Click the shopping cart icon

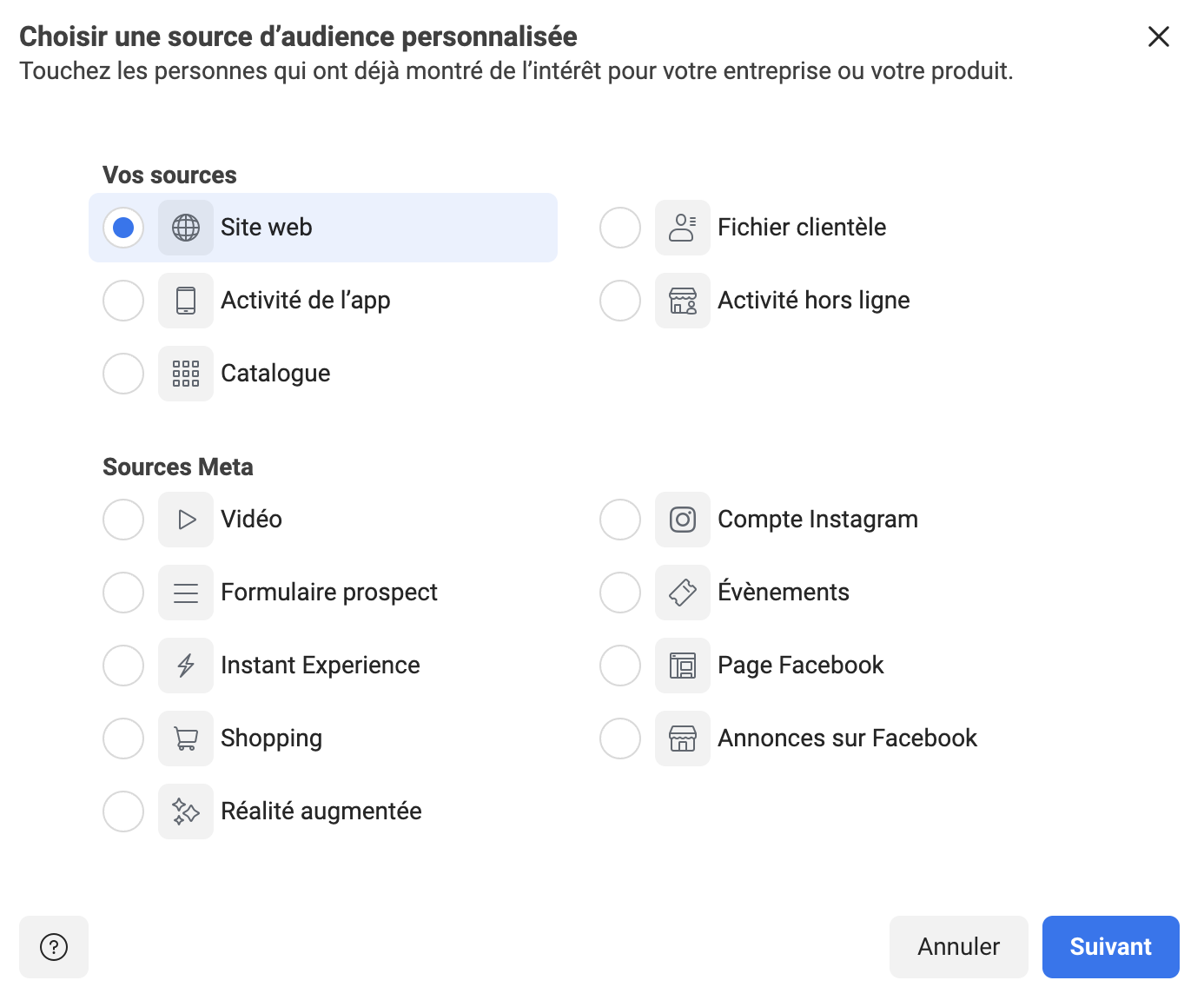tap(186, 739)
